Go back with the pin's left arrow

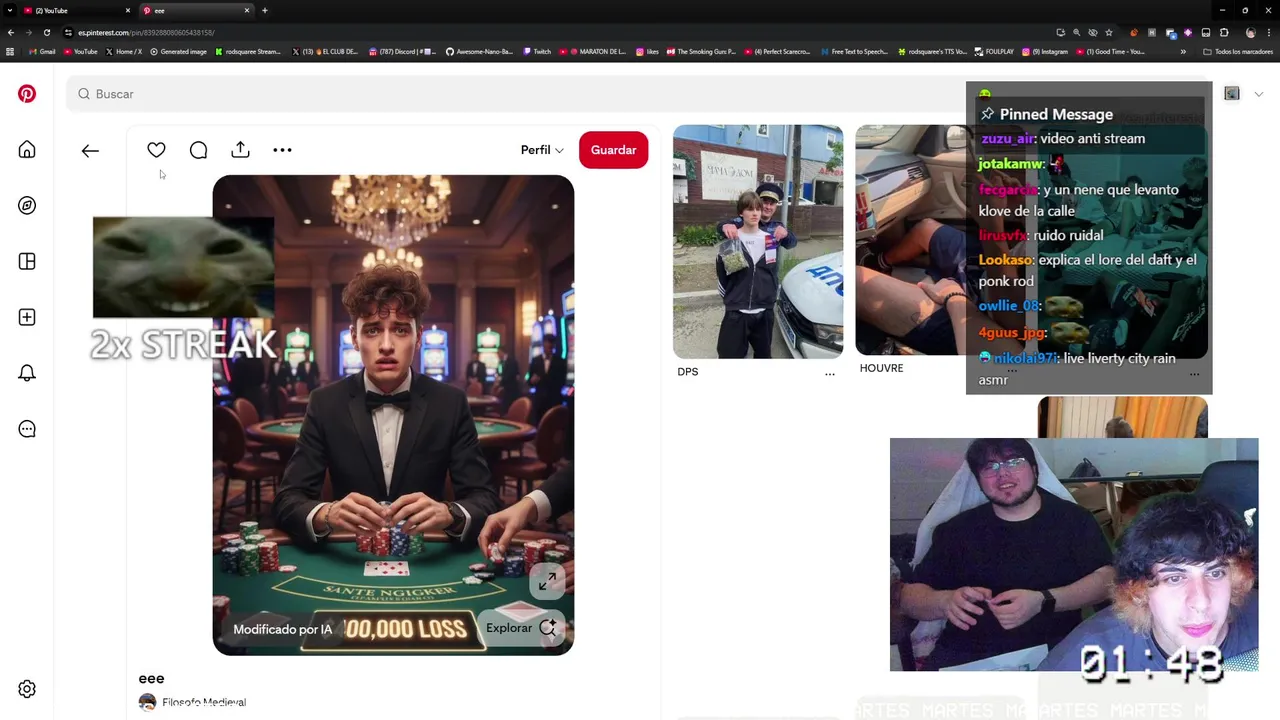(x=90, y=150)
